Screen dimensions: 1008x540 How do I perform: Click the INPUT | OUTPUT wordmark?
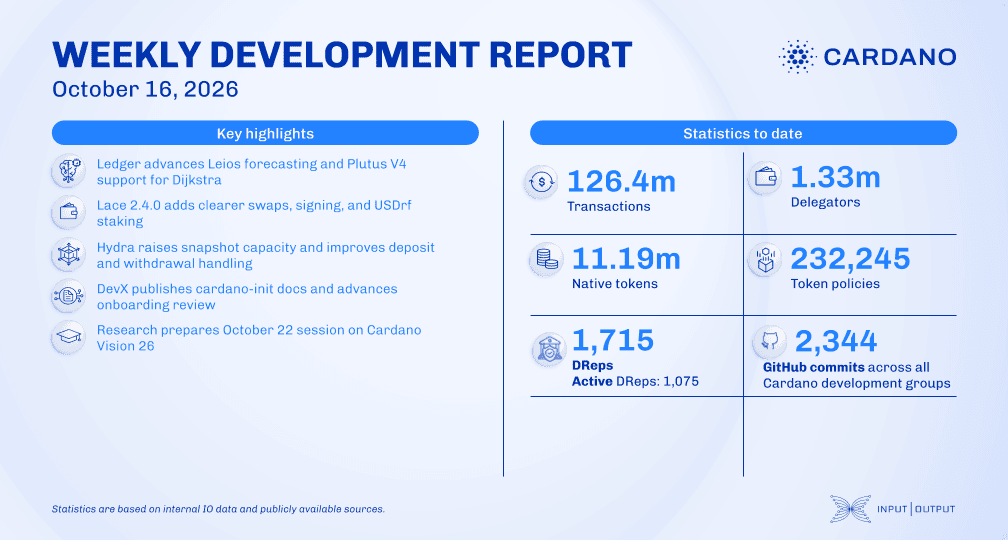(x=916, y=509)
